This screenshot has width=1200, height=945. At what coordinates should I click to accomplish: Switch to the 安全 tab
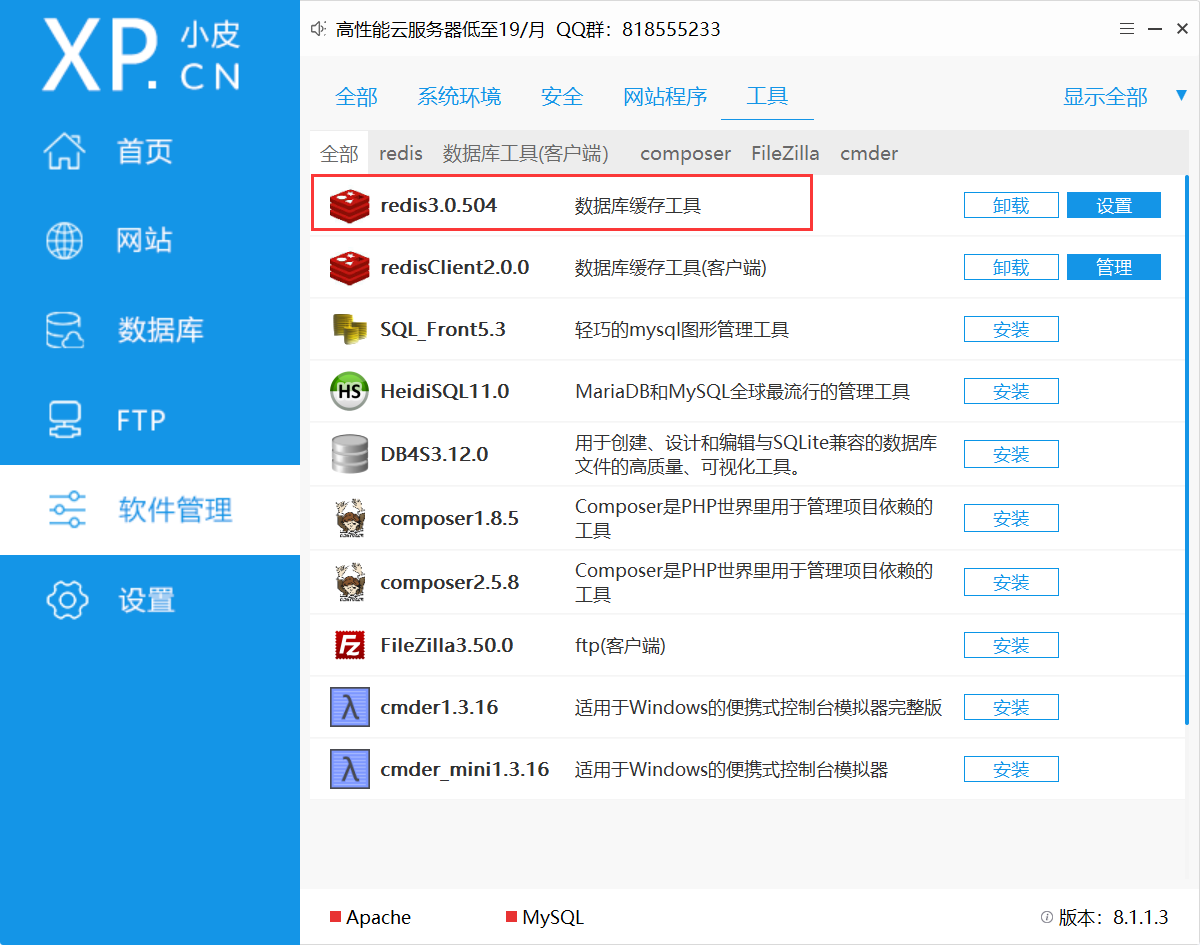562,96
